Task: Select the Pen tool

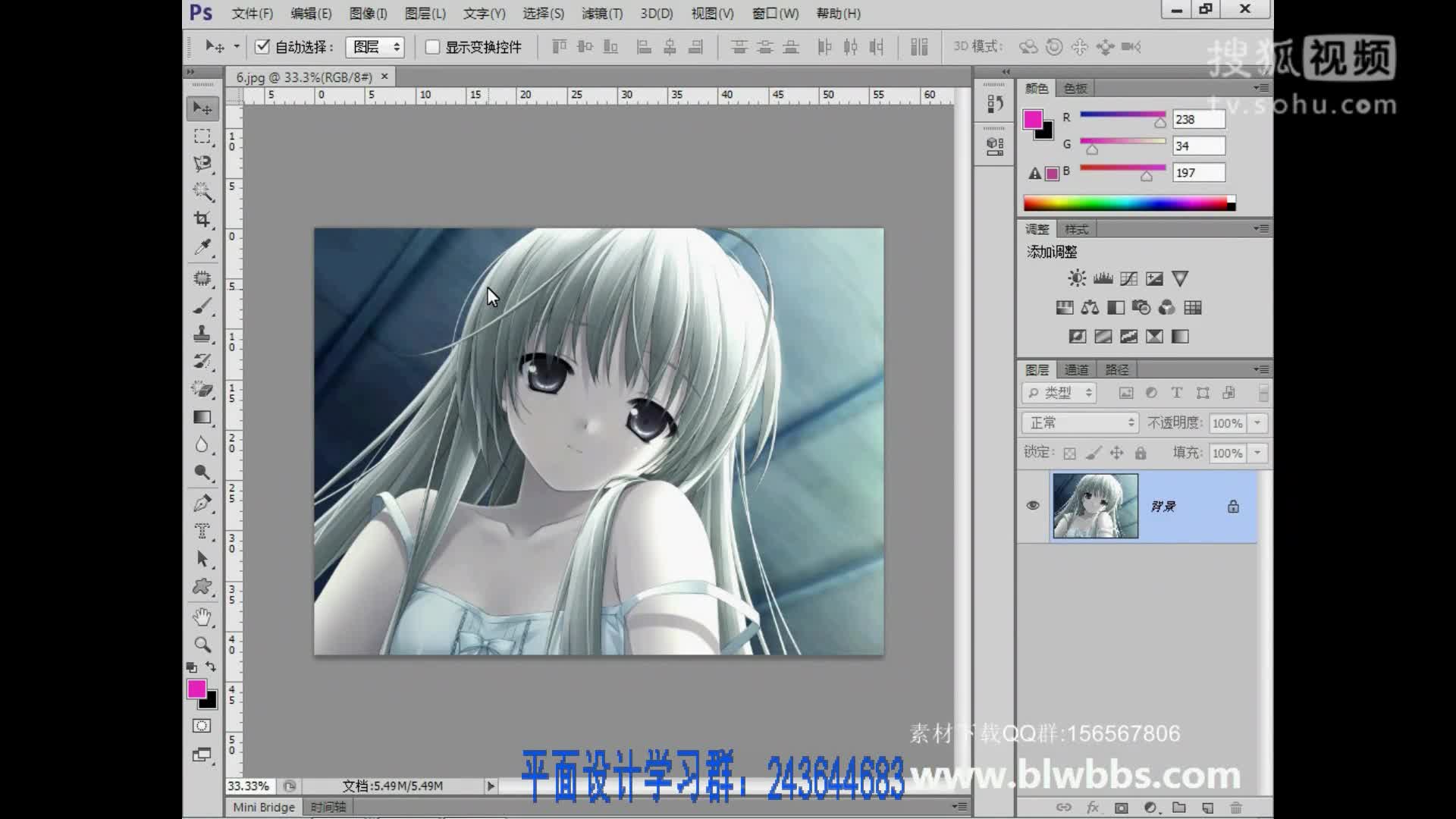Action: [x=202, y=504]
